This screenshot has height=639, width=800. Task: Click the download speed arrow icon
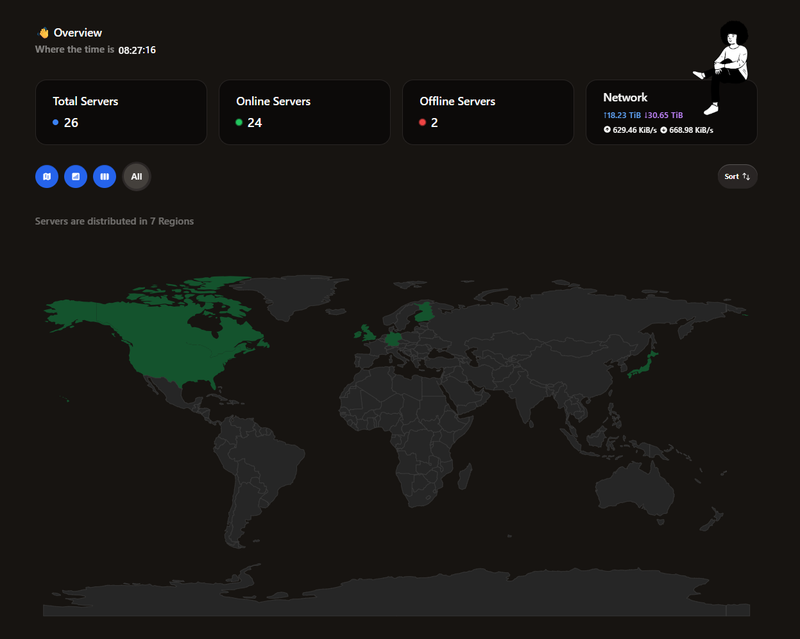pyautogui.click(x=663, y=130)
